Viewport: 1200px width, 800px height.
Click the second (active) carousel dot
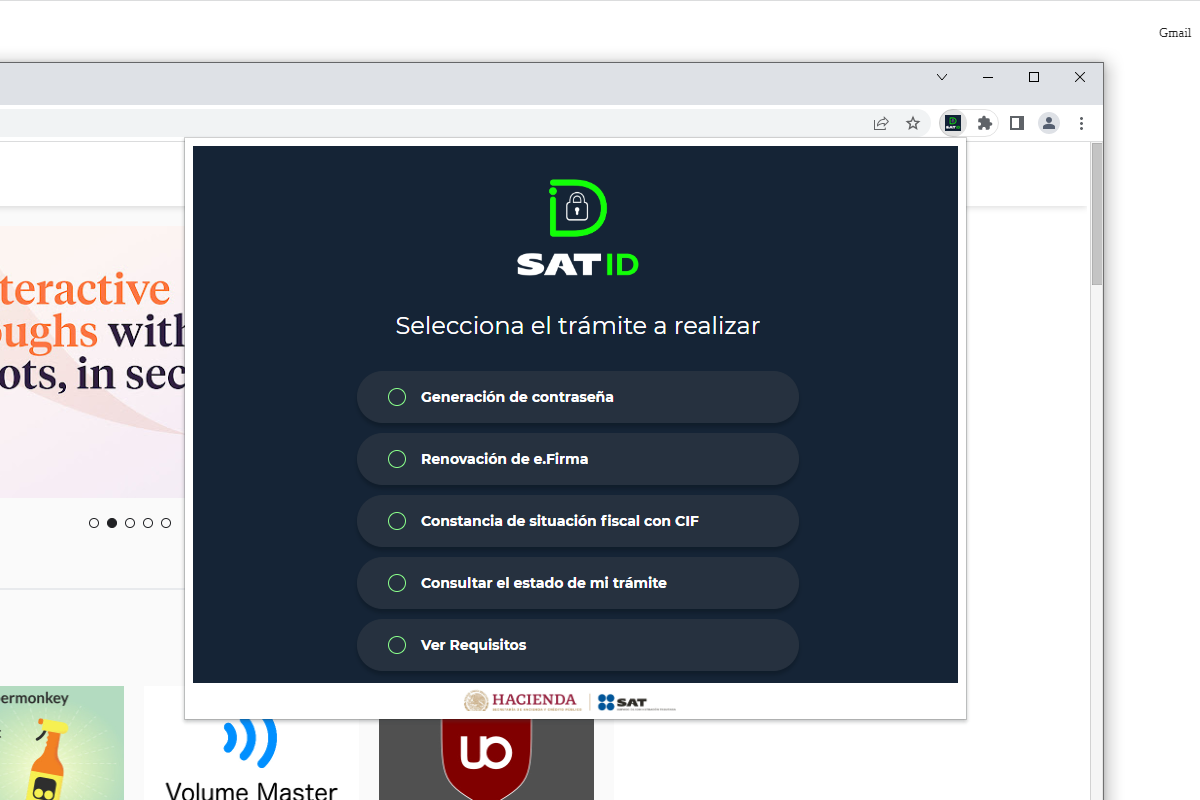(112, 523)
